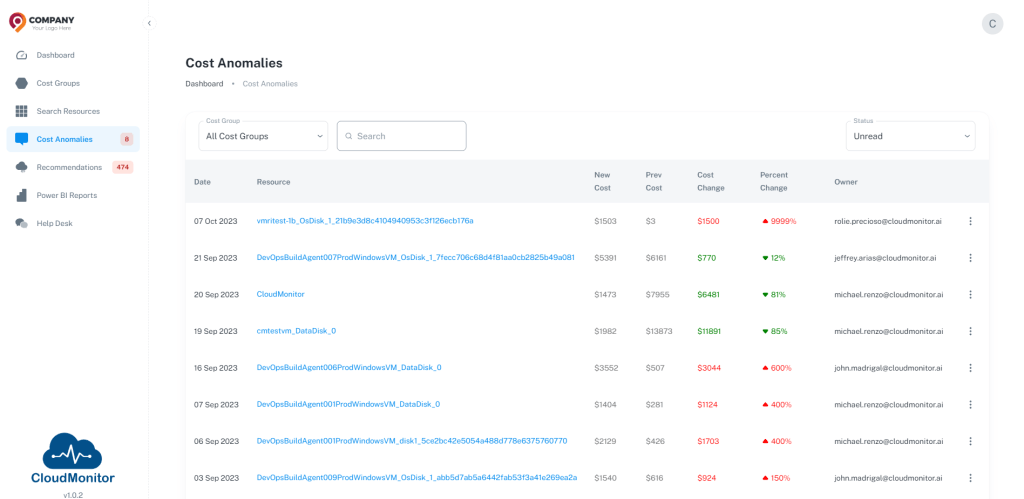Open actions menu for CloudMonitor row
The image size is (1024, 499).
coord(970,295)
